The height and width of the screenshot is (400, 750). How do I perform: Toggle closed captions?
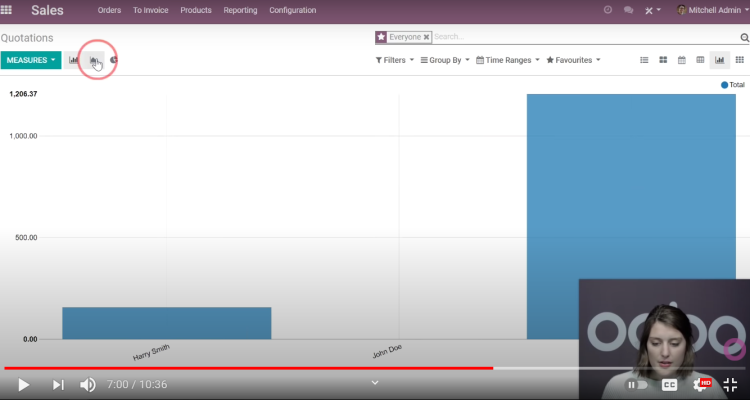coord(669,385)
